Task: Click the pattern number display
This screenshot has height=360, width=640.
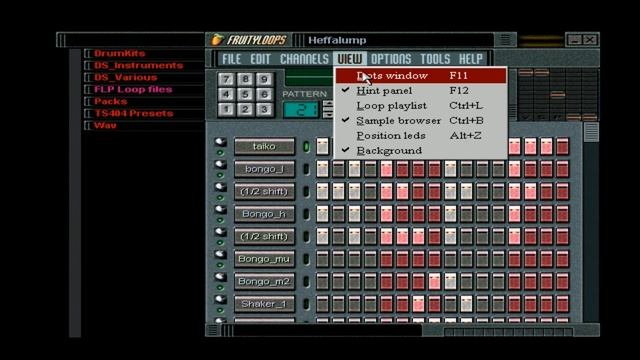Action: pos(302,109)
